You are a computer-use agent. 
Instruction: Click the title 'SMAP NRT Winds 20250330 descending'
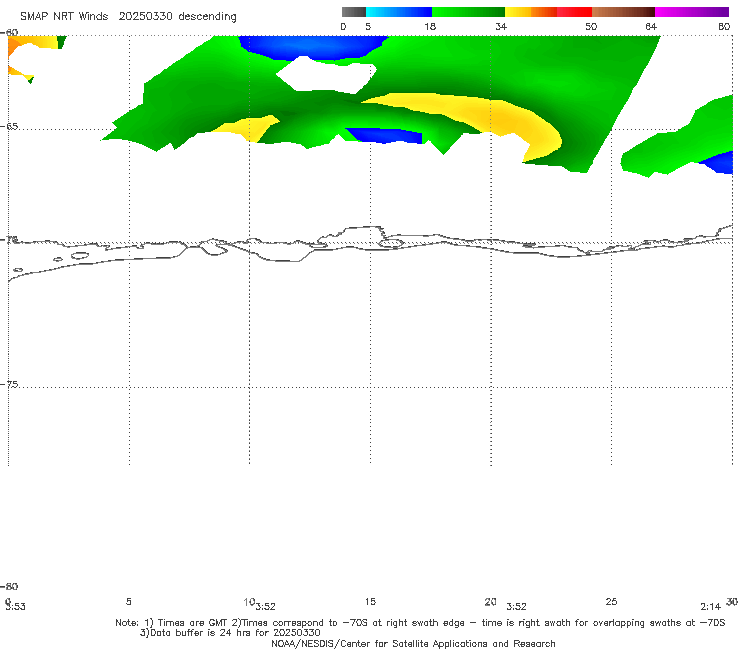coord(128,16)
